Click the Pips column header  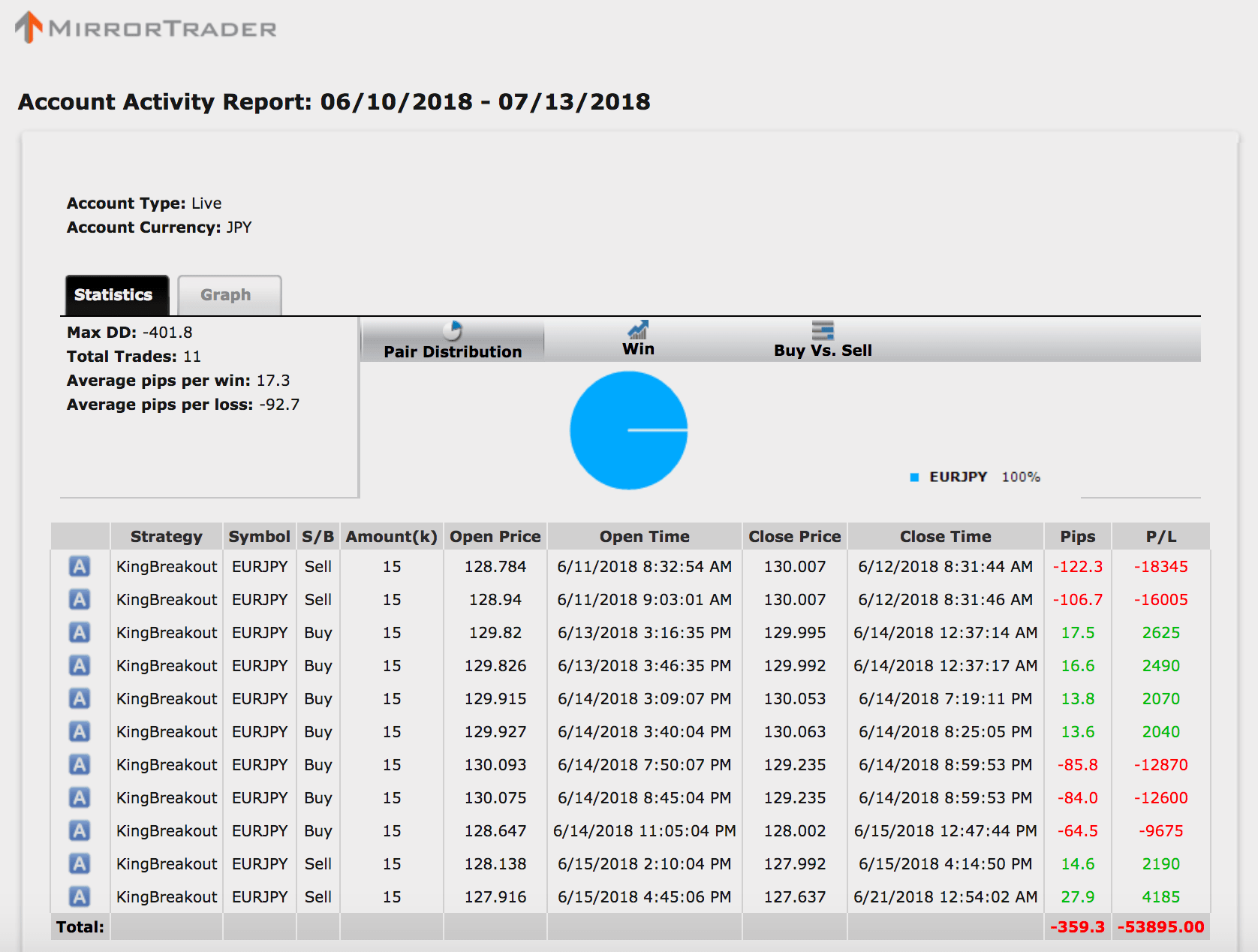pyautogui.click(x=1078, y=536)
